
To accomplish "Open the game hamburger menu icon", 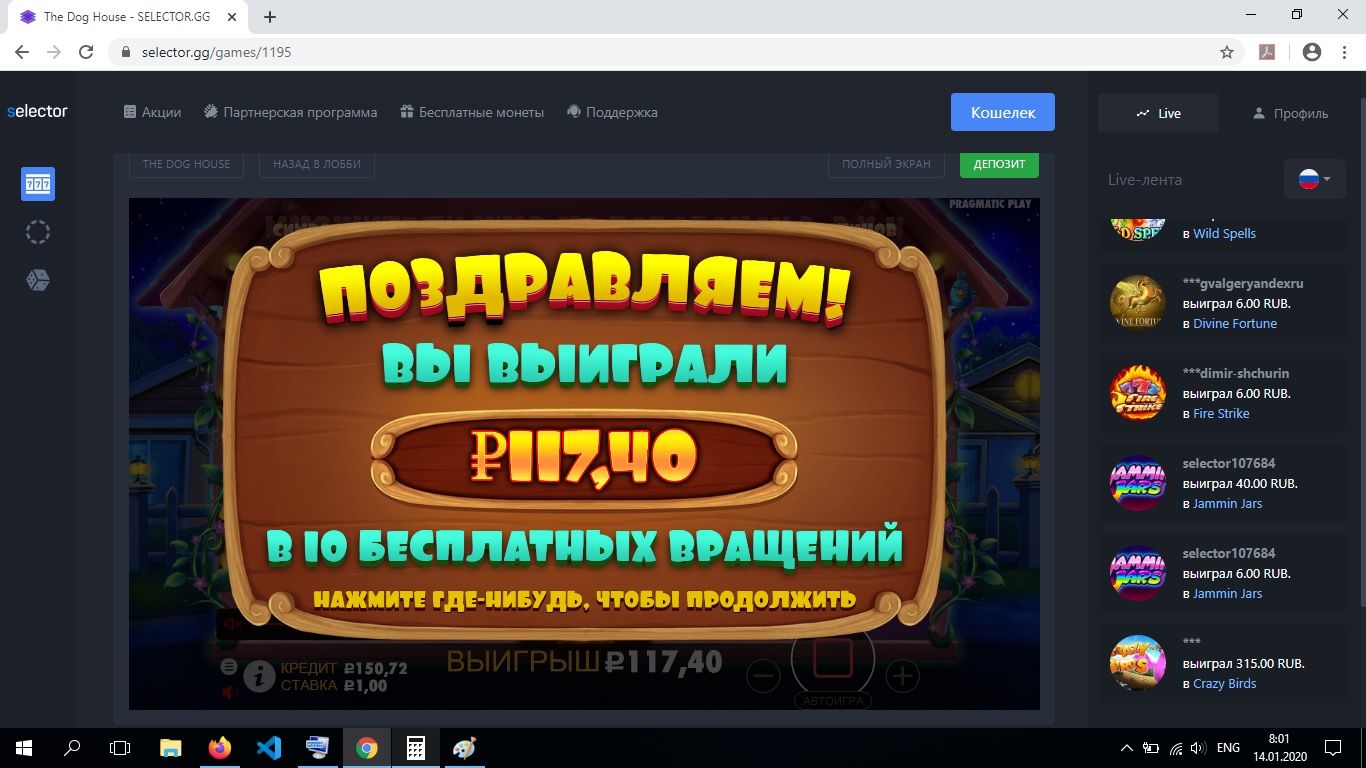I will point(228,667).
